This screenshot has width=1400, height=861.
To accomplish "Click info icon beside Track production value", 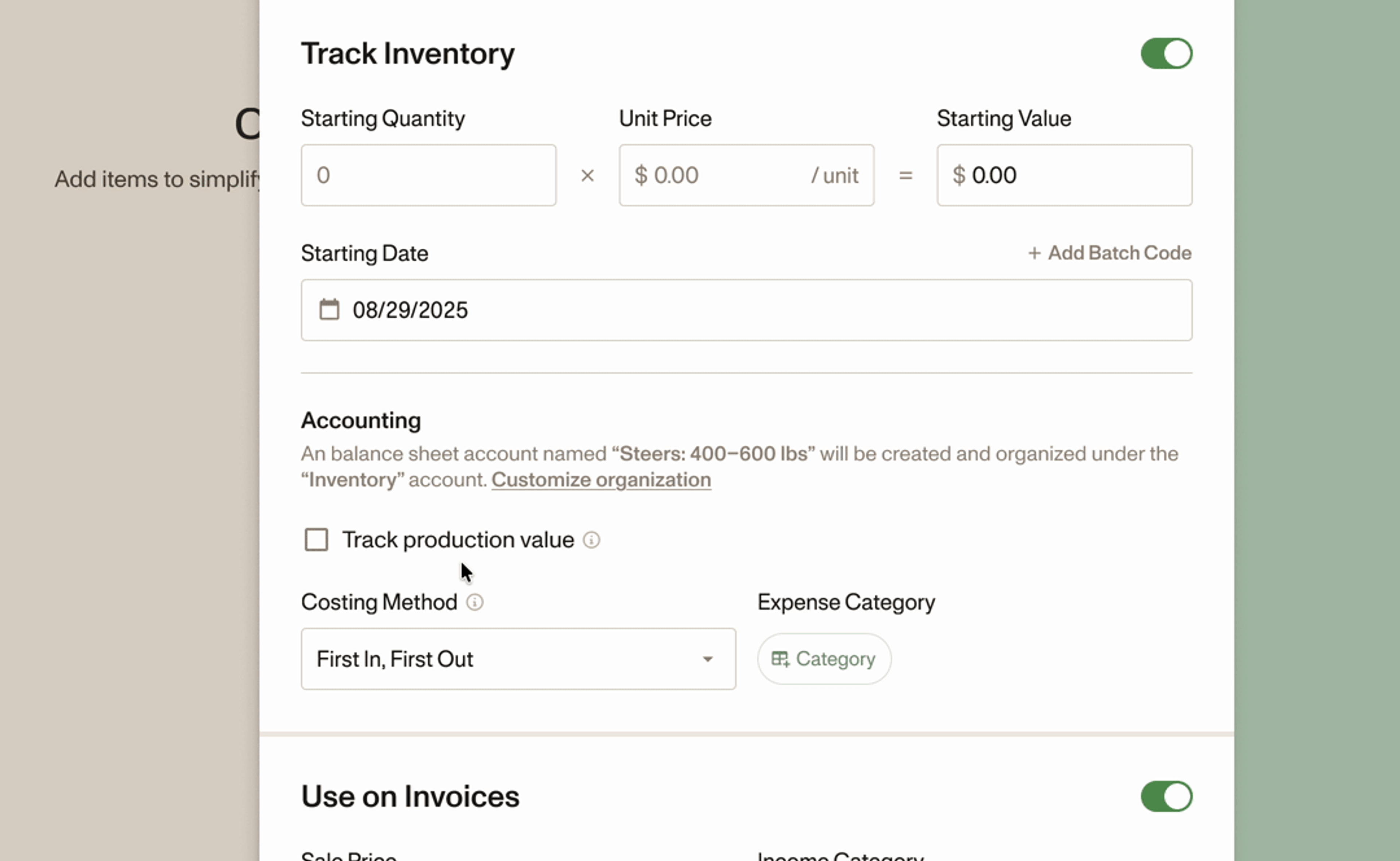I will click(x=591, y=540).
